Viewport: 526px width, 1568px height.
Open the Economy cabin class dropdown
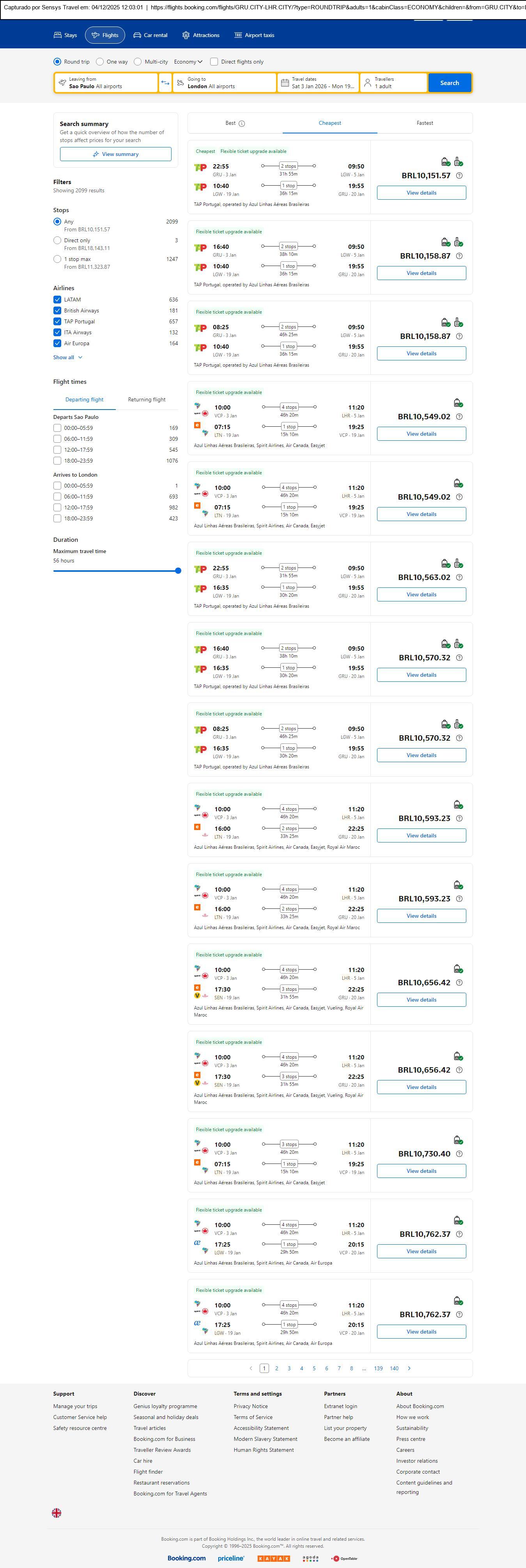188,62
